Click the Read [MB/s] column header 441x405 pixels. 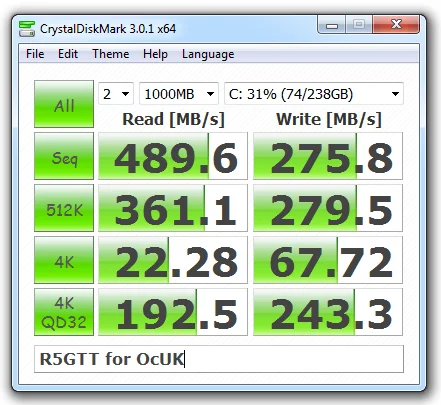pos(173,119)
